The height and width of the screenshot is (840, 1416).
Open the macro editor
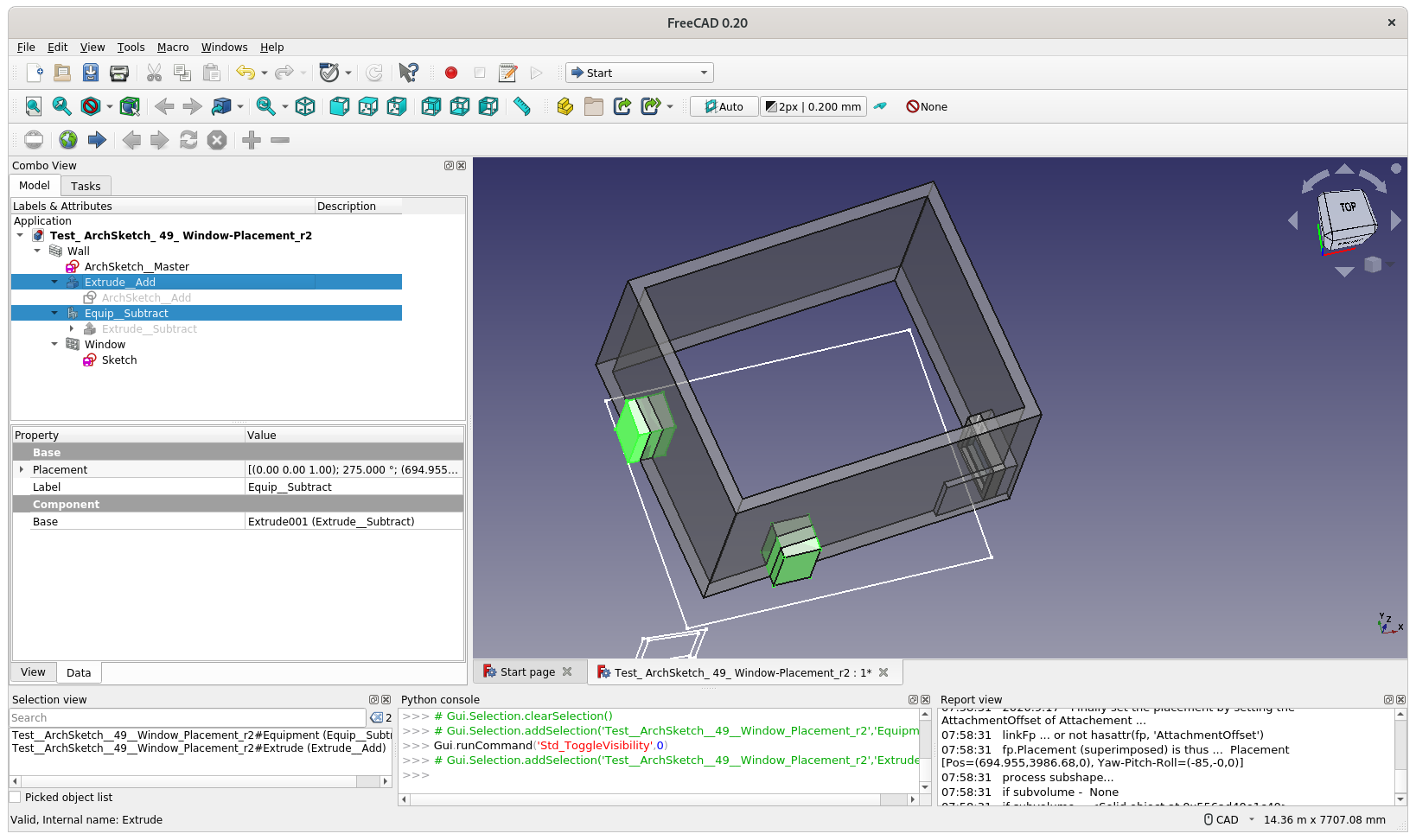coord(507,73)
